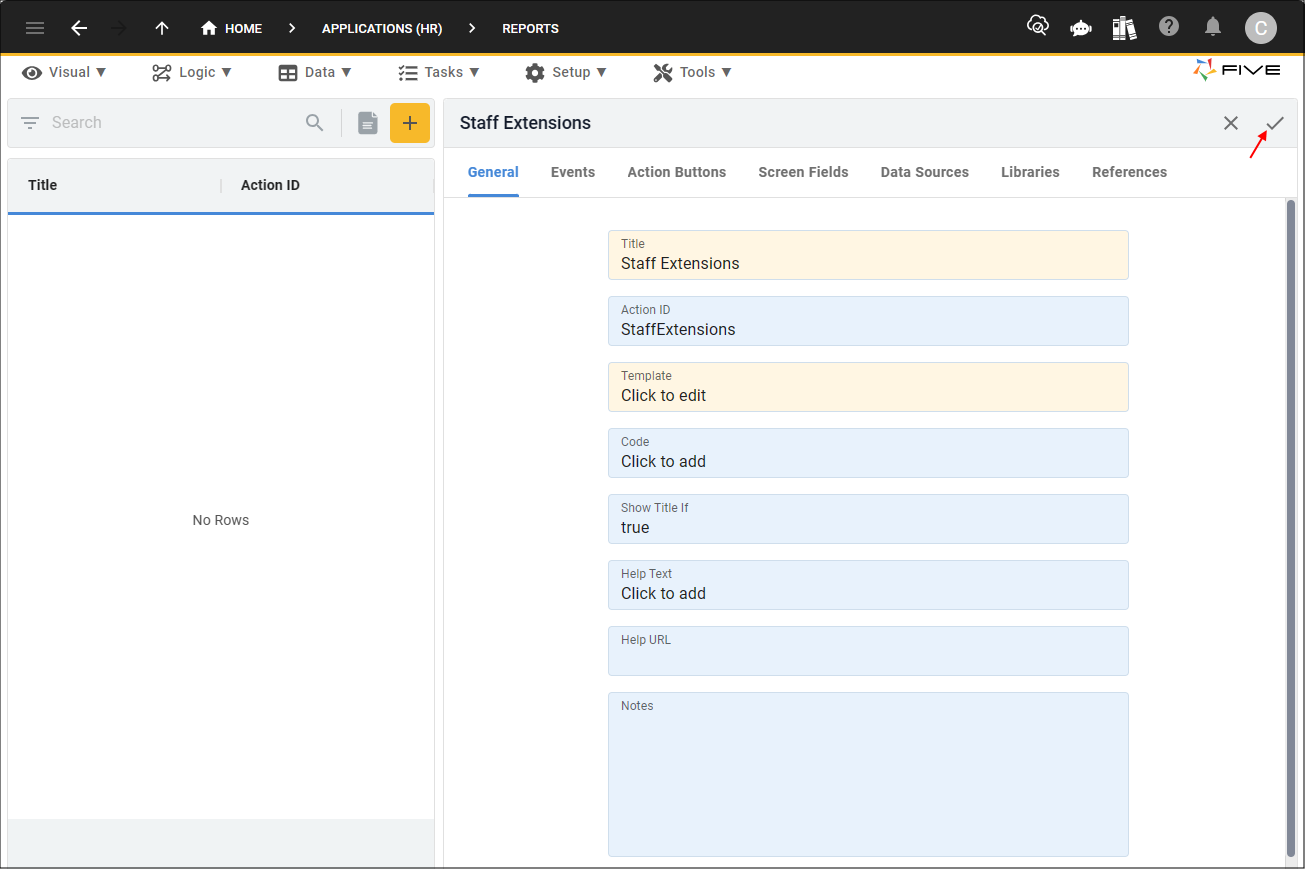Open the Data dropdown menu
Image resolution: width=1305 pixels, height=869 pixels.
pyautogui.click(x=315, y=72)
